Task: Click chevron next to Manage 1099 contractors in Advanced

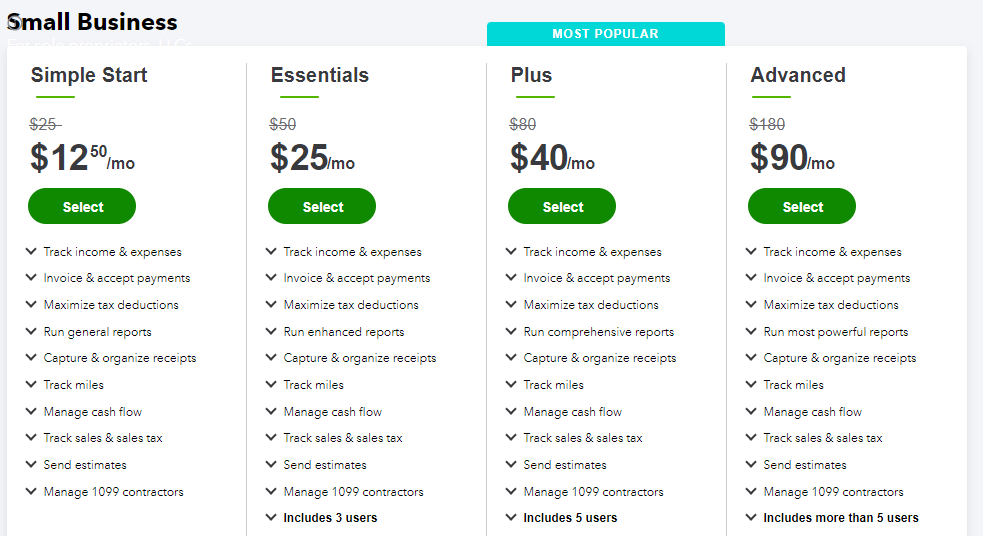Action: point(751,491)
